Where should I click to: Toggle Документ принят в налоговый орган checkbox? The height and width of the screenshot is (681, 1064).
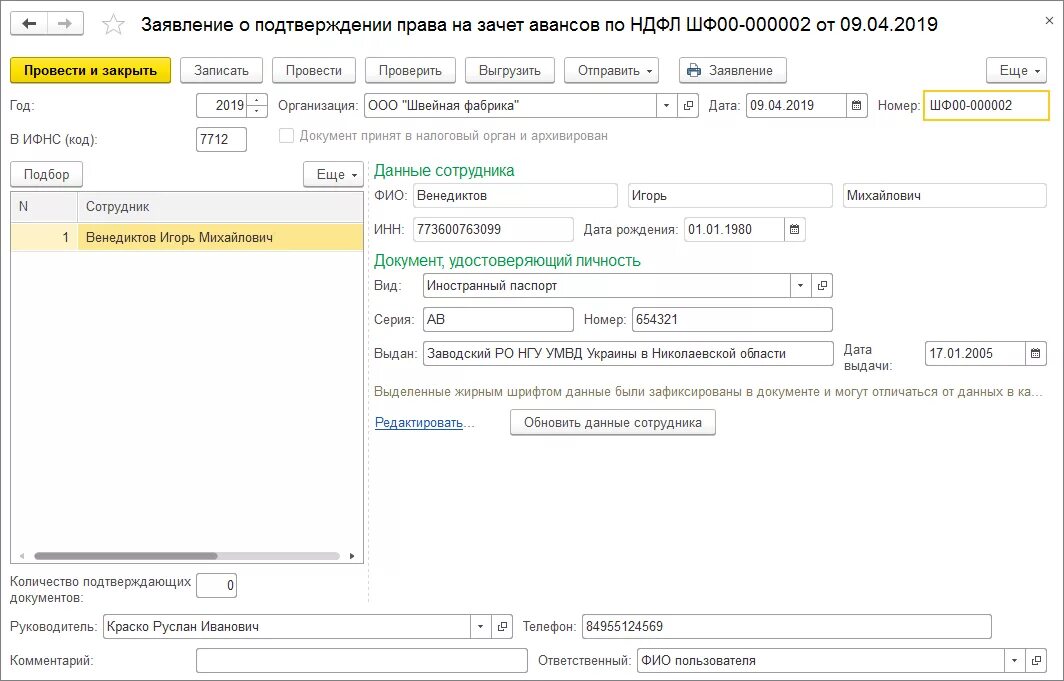(286, 136)
